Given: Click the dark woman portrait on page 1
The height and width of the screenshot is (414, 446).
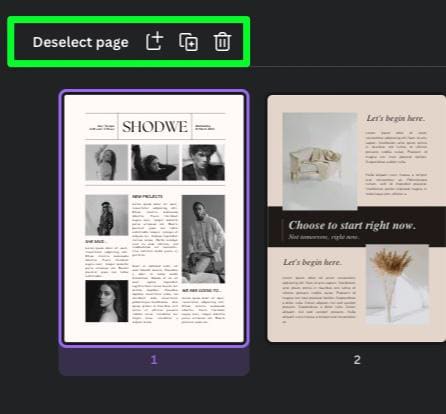Looking at the screenshot, I should (107, 301).
